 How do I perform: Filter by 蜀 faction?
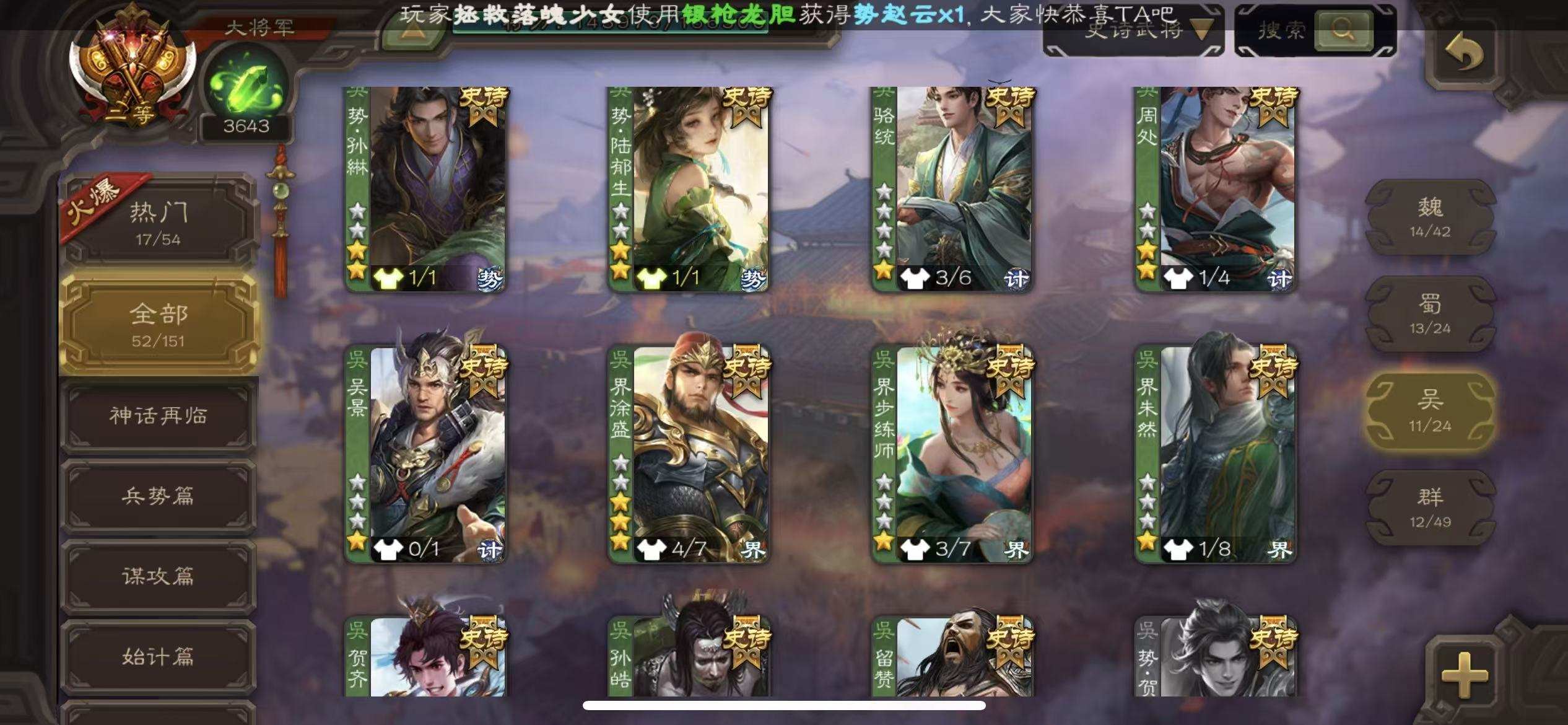[x=1431, y=314]
